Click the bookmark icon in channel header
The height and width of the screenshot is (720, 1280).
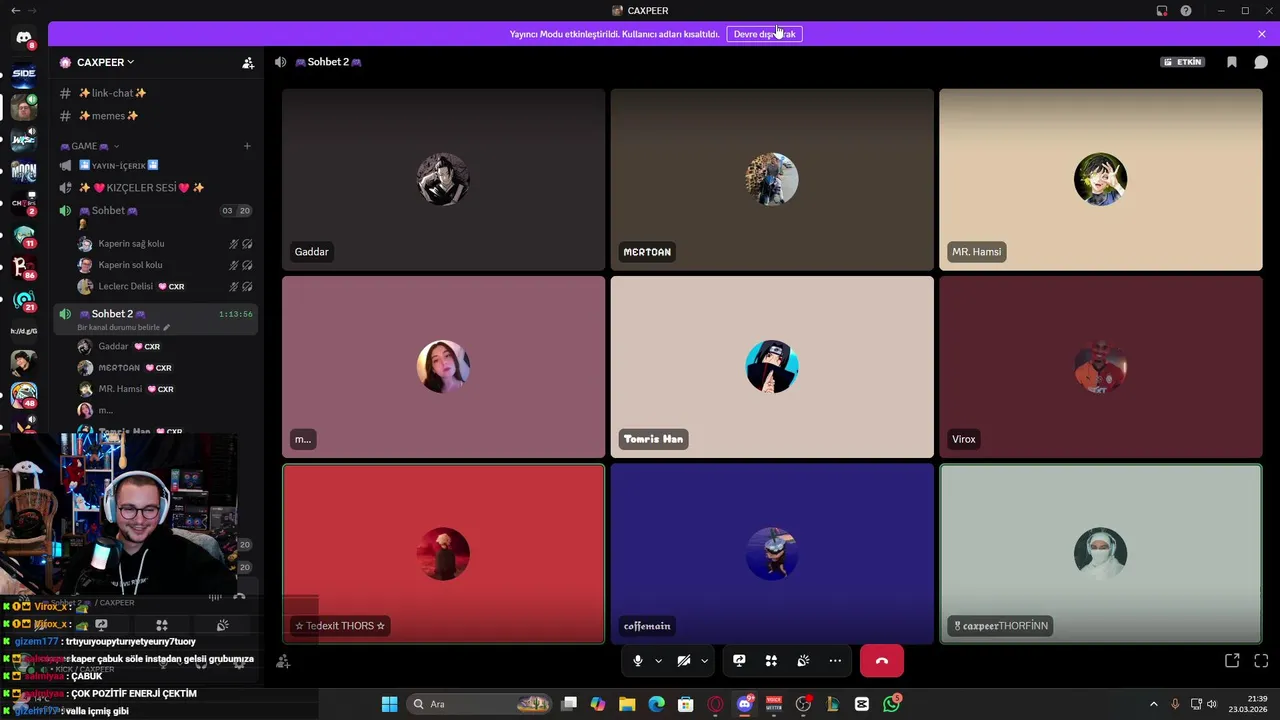pyautogui.click(x=1232, y=62)
